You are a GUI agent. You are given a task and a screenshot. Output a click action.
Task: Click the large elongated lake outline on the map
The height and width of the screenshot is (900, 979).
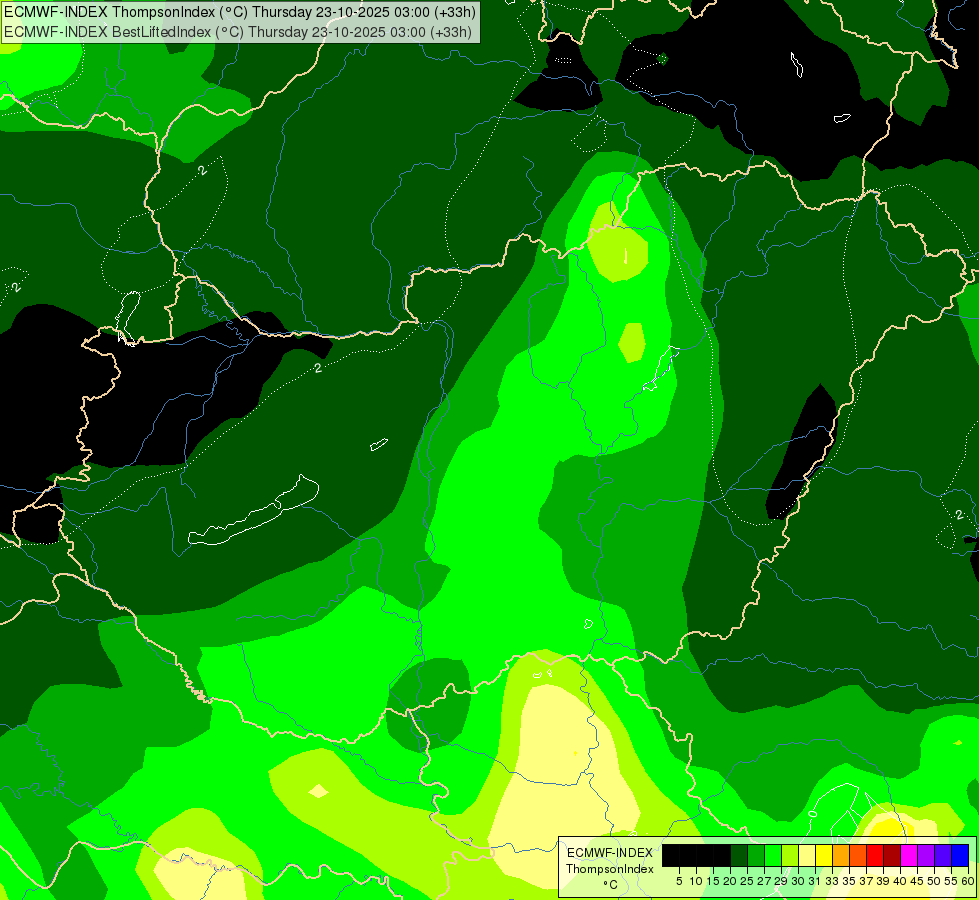tap(253, 510)
